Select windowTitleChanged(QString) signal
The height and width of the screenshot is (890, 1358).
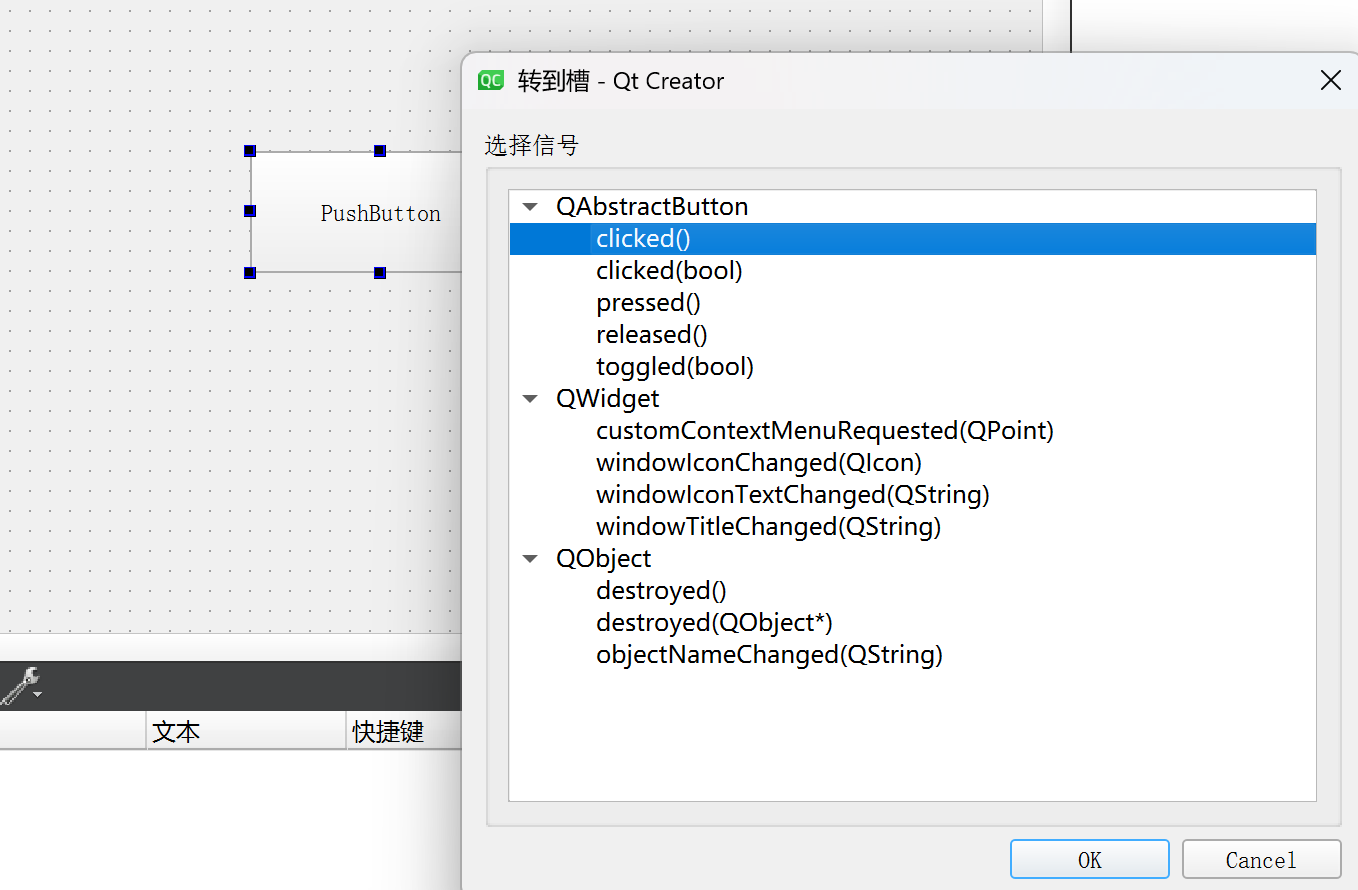tap(769, 527)
